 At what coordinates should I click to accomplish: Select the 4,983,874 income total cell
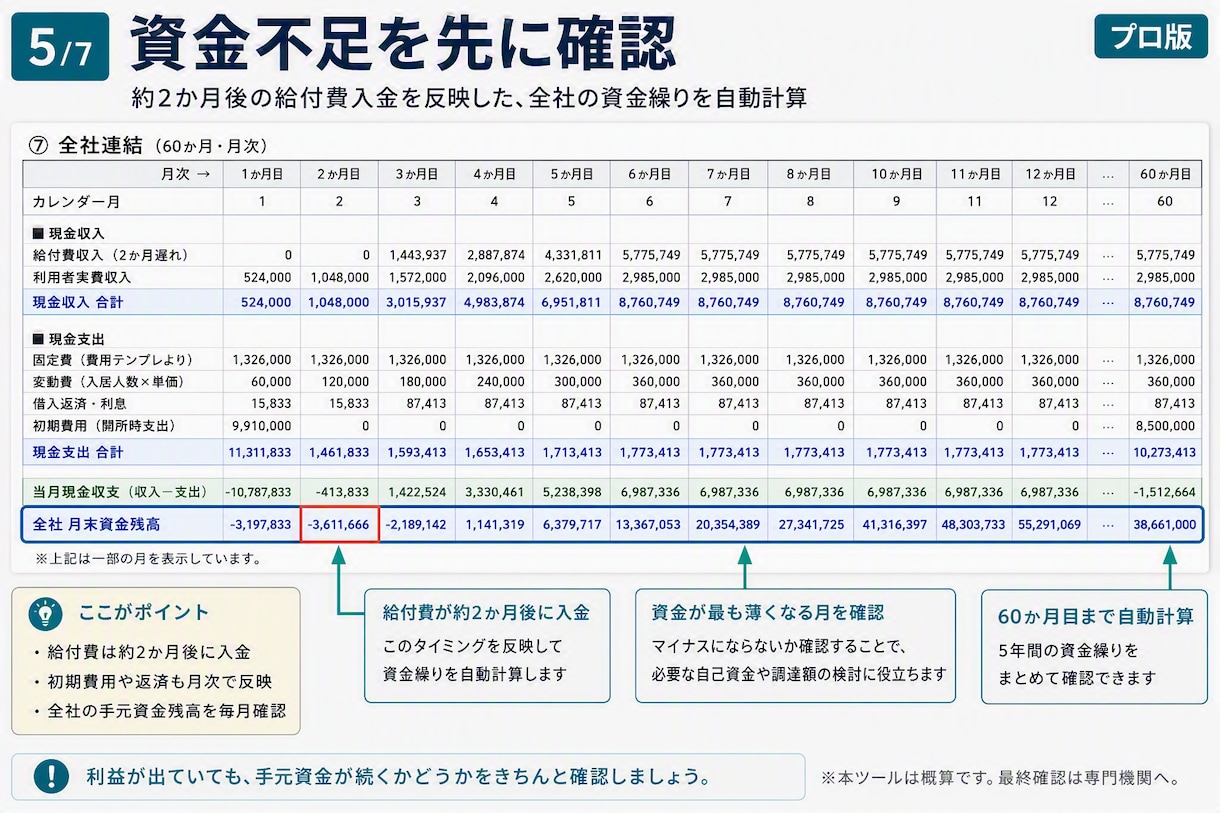pyautogui.click(x=494, y=301)
